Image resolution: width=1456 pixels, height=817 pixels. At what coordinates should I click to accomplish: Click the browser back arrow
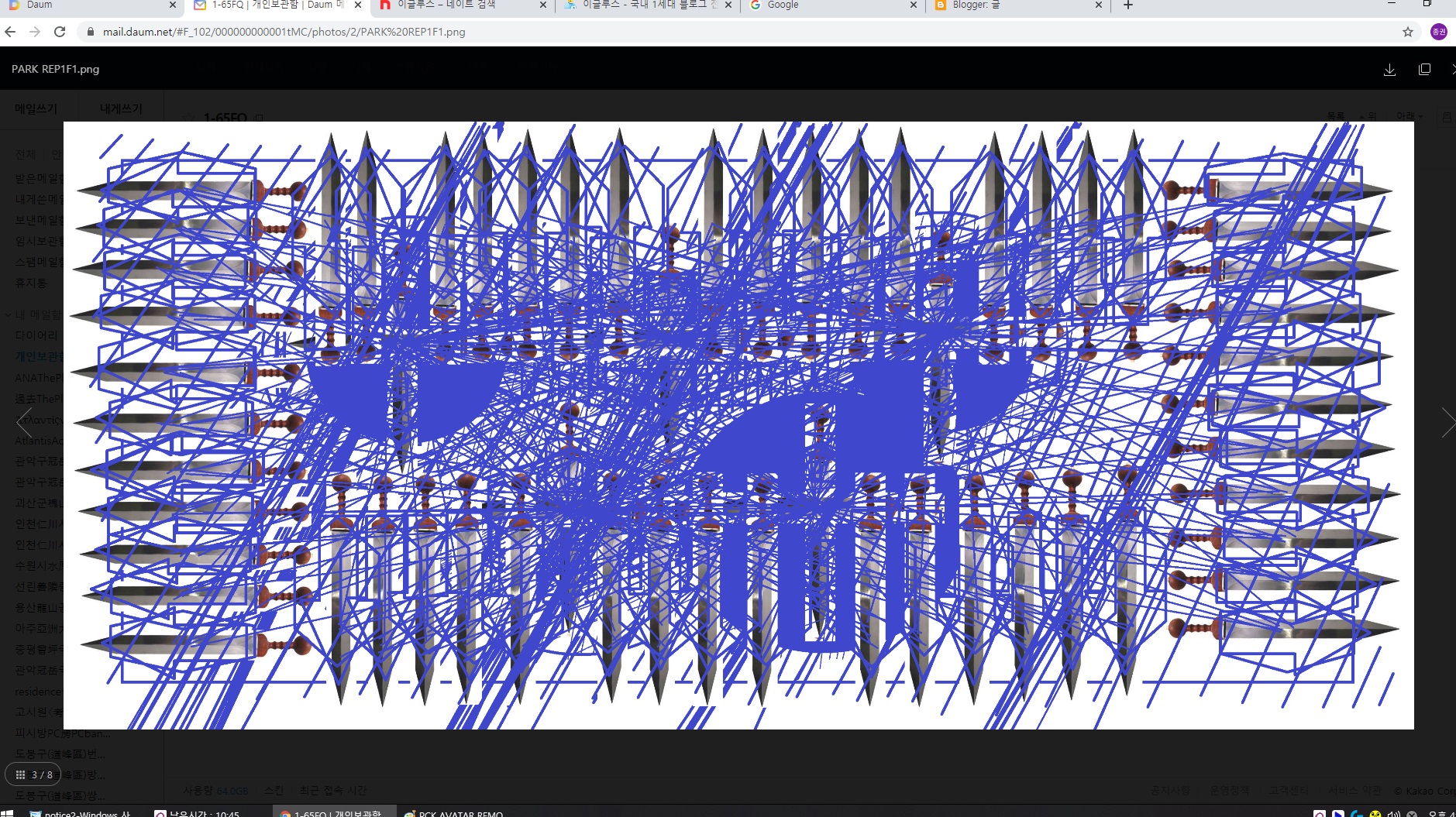[x=10, y=32]
